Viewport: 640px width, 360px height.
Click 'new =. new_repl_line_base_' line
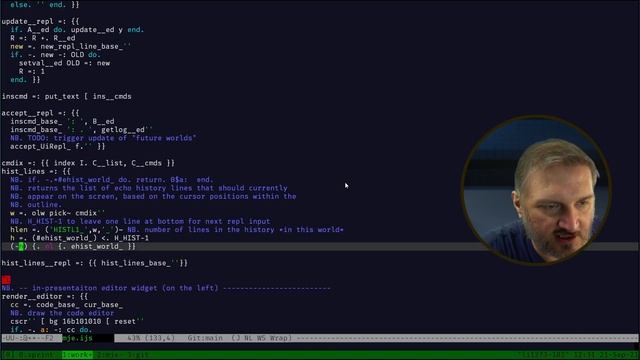(x=71, y=47)
